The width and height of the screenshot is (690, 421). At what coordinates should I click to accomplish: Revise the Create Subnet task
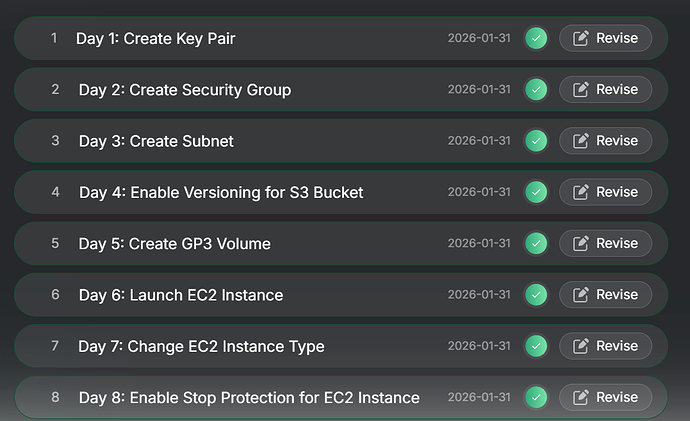click(x=605, y=141)
